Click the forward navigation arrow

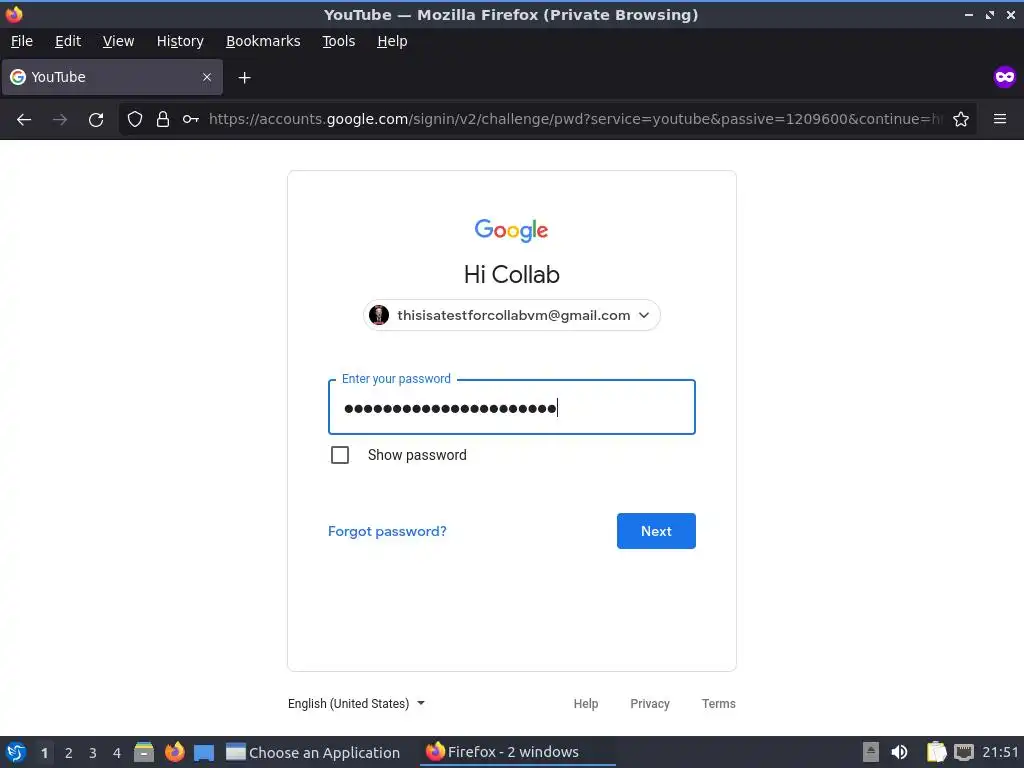[x=60, y=120]
